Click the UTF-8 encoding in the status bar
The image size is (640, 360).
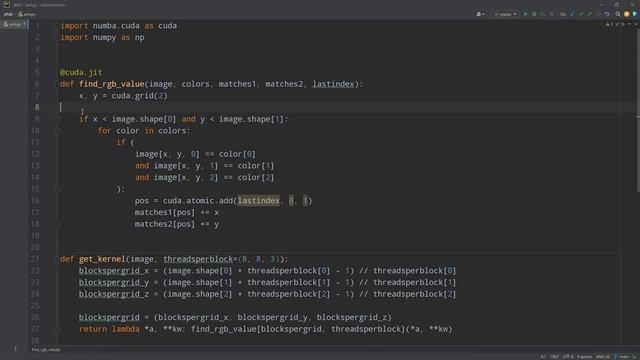[x=568, y=357]
